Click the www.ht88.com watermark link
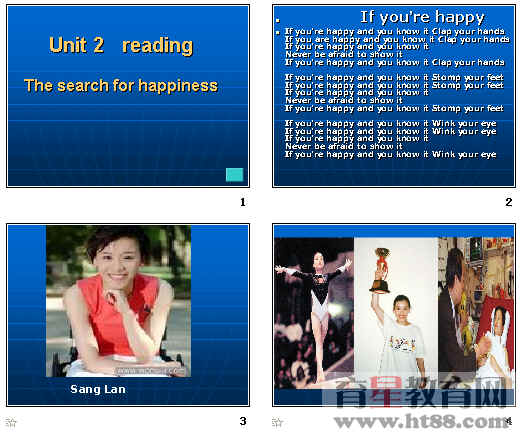522x432 pixels. pos(422,421)
